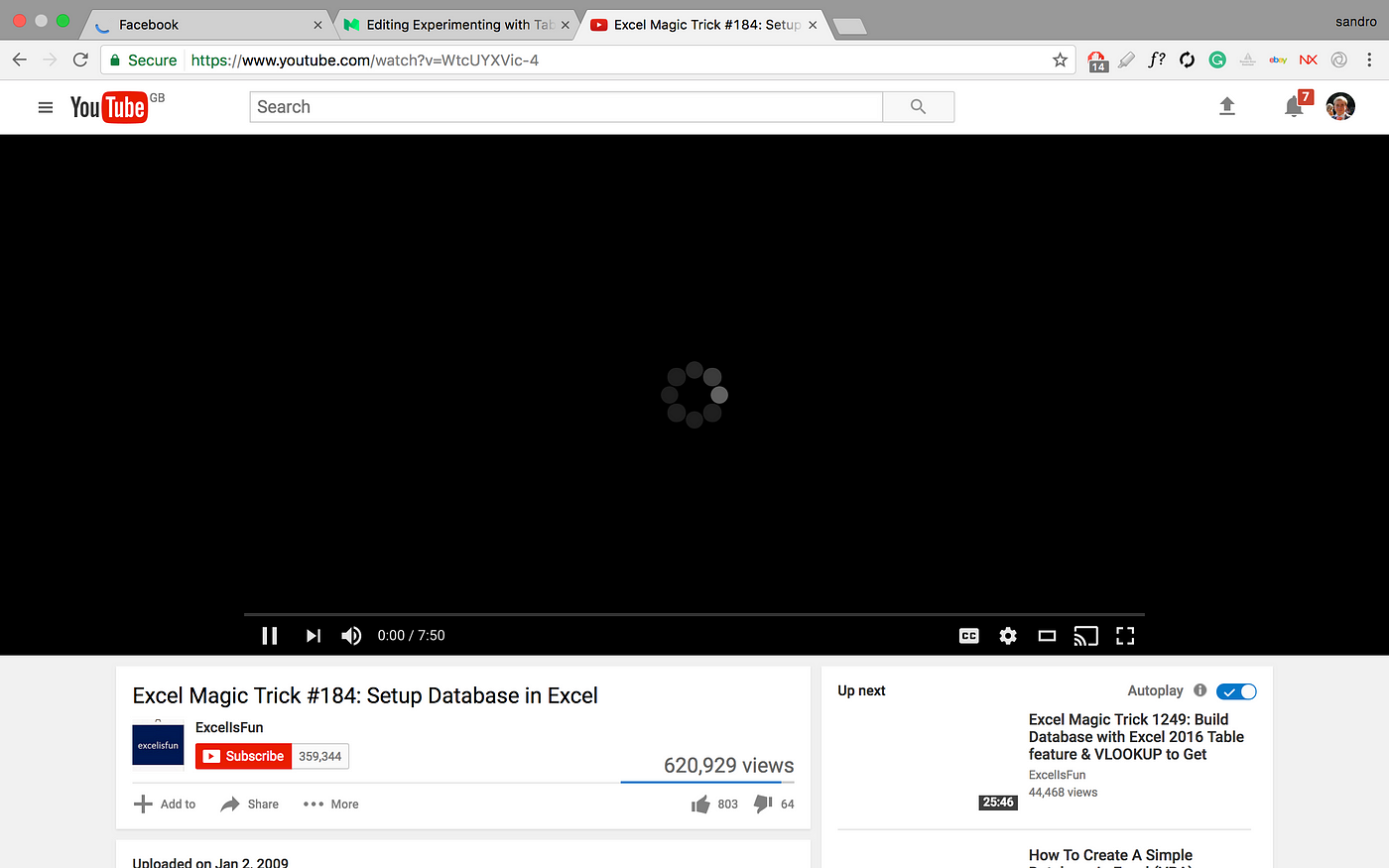Click the search magnifier button

point(919,107)
